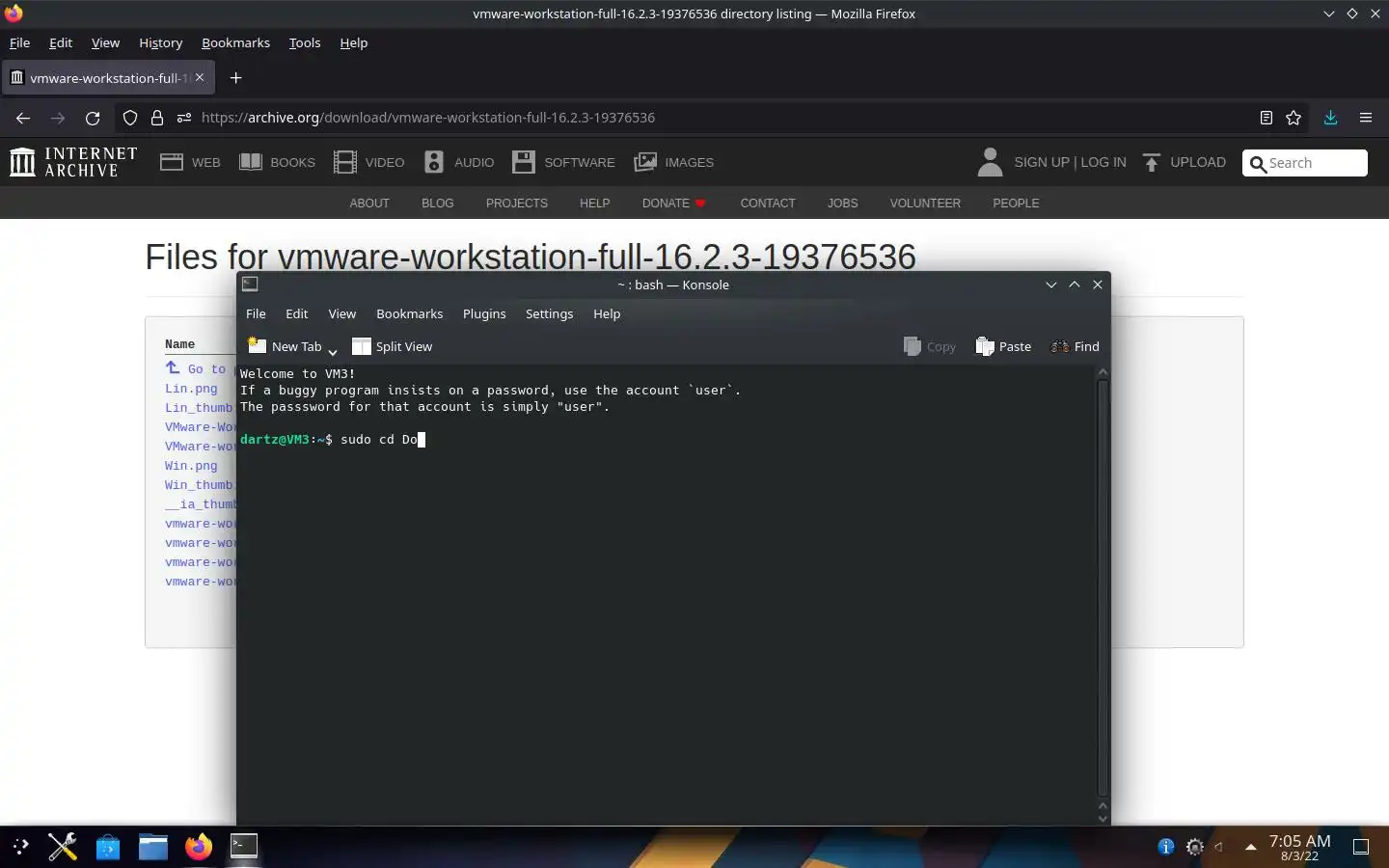Click Win.png file link
This screenshot has width=1389, height=868.
[191, 466]
